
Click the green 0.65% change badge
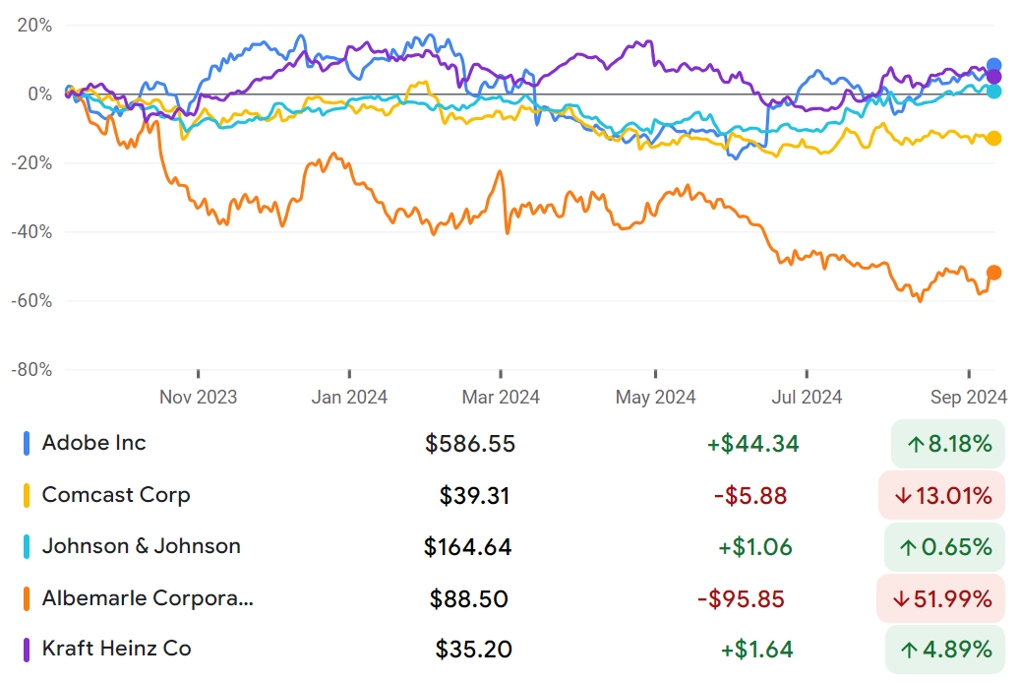945,547
